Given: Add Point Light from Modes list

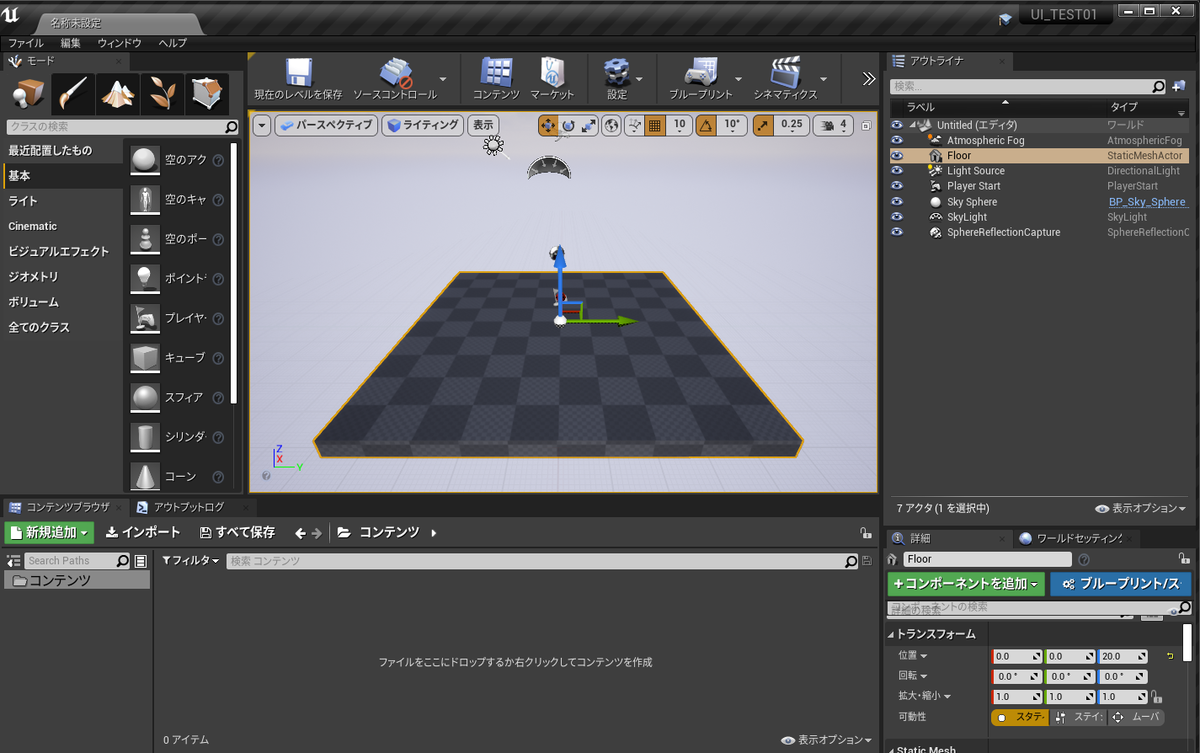Looking at the screenshot, I should (168, 278).
